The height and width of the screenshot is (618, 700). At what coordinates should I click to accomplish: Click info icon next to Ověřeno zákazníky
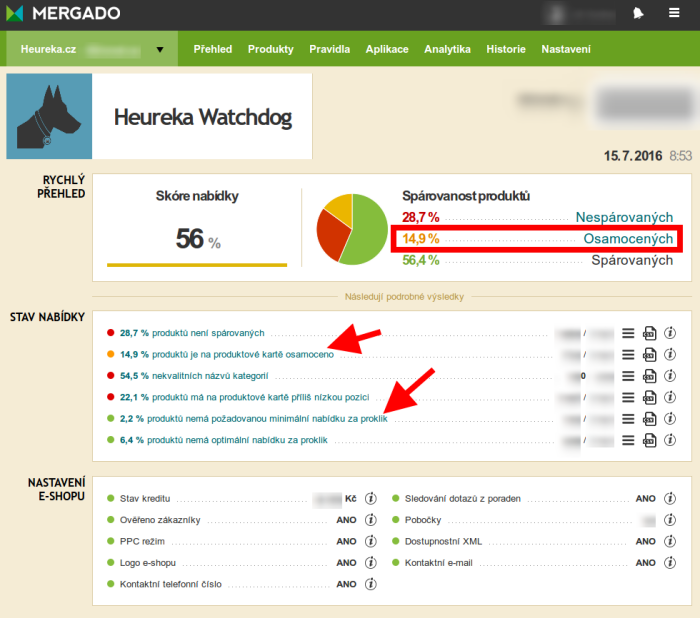371,520
